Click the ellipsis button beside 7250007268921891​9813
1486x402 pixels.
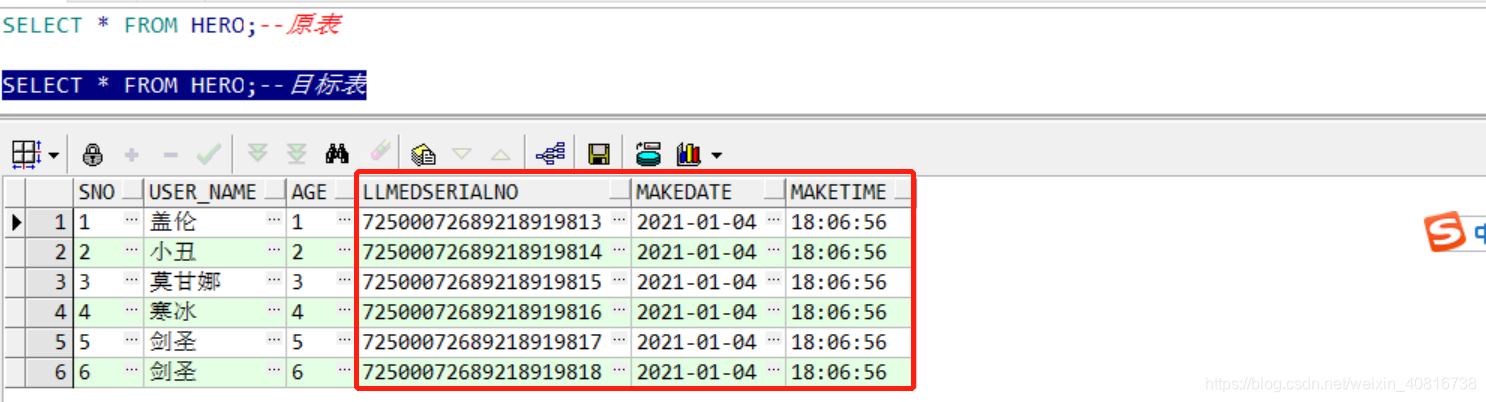(620, 222)
